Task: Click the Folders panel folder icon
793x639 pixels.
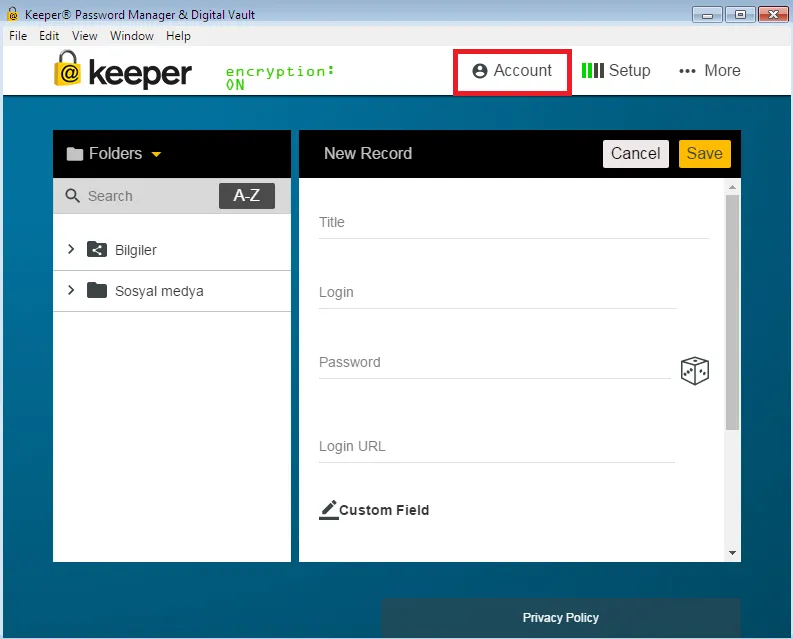Action: tap(75, 154)
